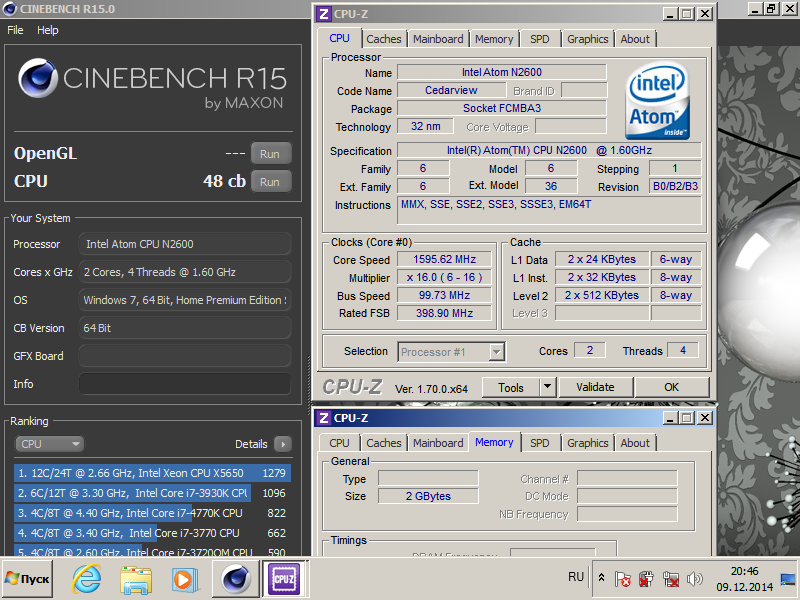The height and width of the screenshot is (600, 800).
Task: Click OK in top CPU-Z window
Action: click(x=671, y=387)
